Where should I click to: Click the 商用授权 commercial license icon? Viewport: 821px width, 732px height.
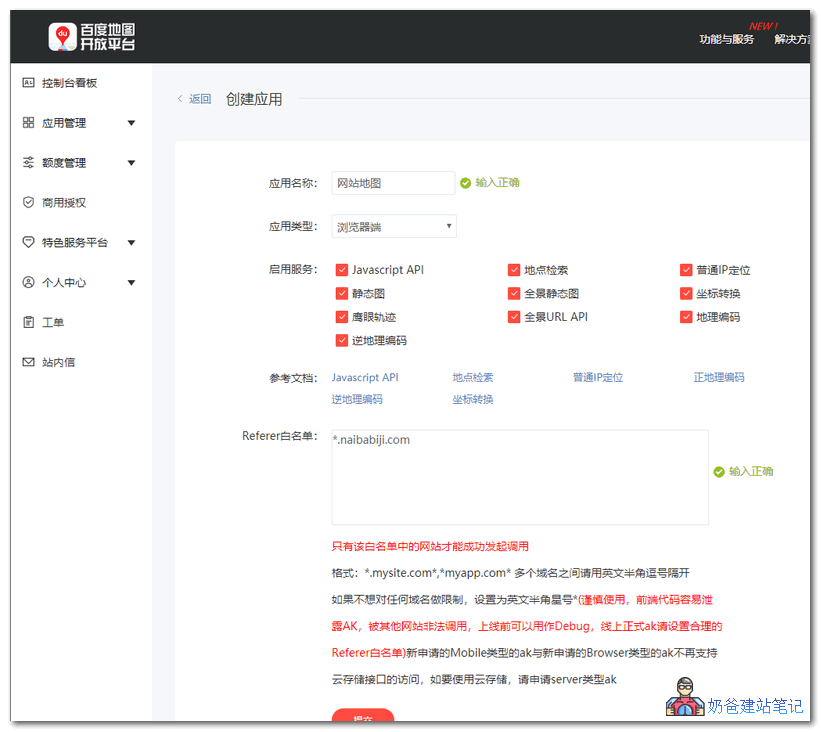point(29,202)
